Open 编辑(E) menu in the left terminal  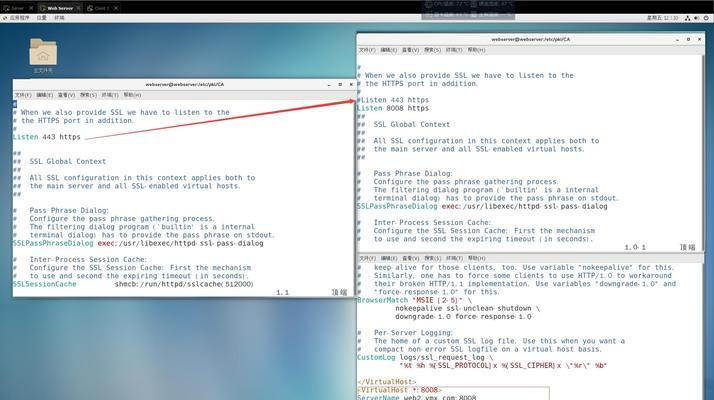(45, 95)
